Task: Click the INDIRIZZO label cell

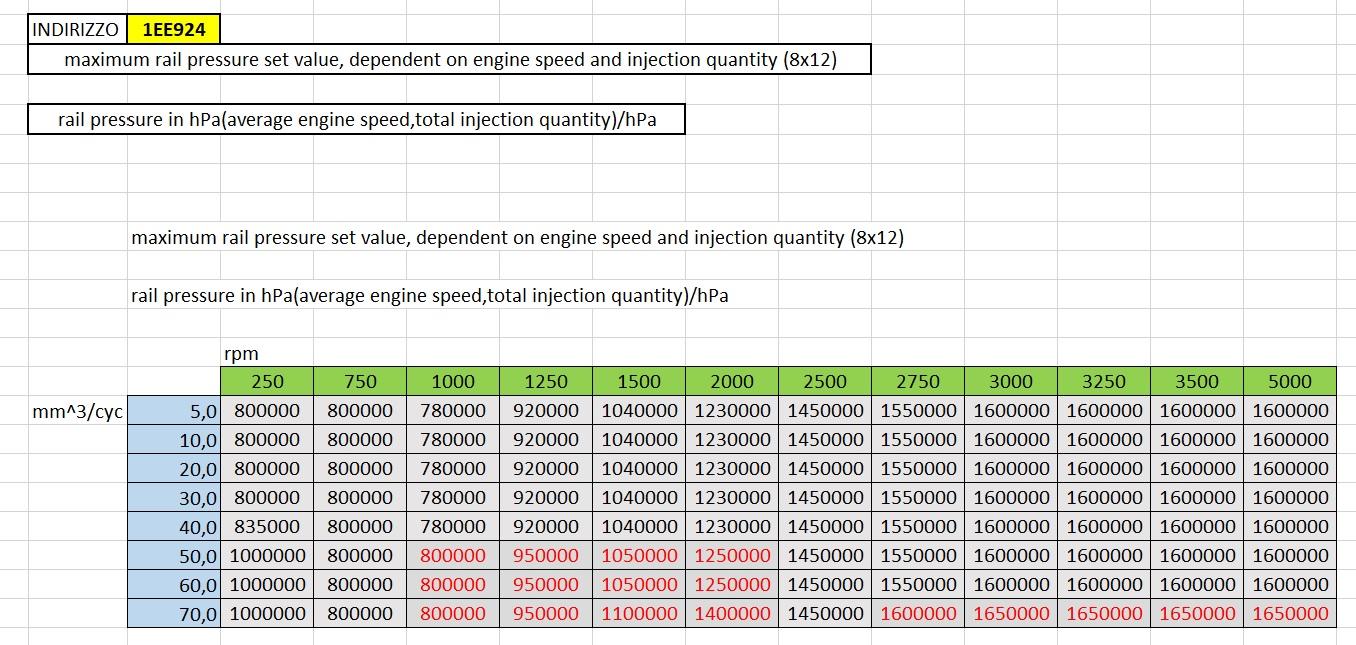Action: pos(76,29)
